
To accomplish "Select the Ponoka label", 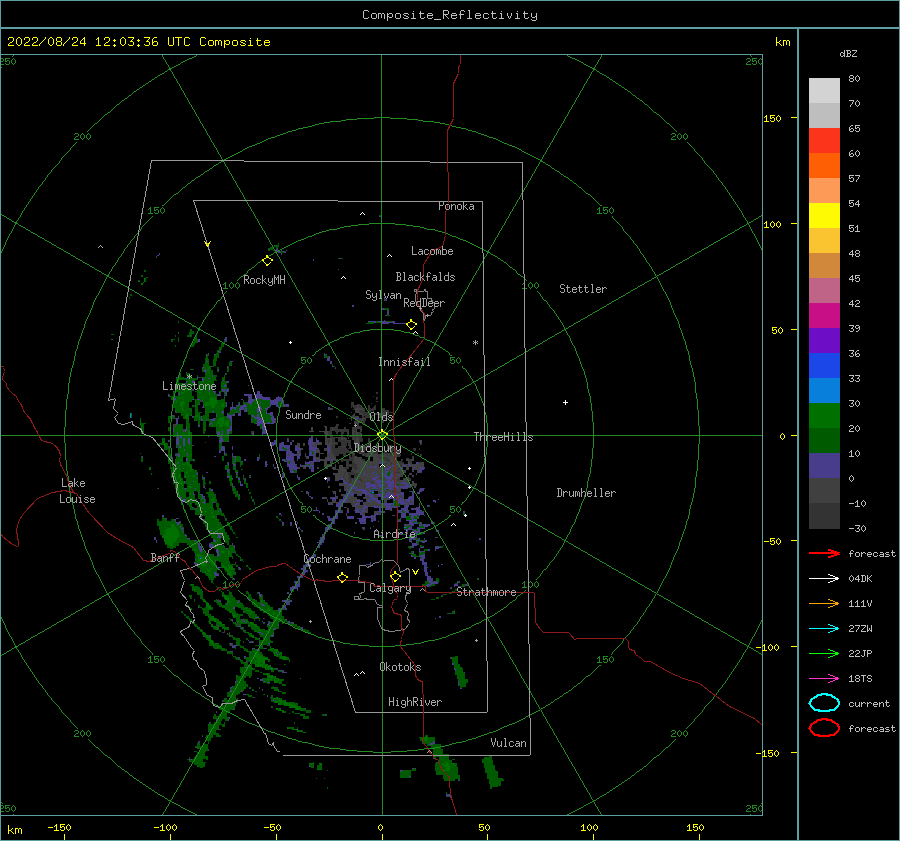I will point(456,206).
